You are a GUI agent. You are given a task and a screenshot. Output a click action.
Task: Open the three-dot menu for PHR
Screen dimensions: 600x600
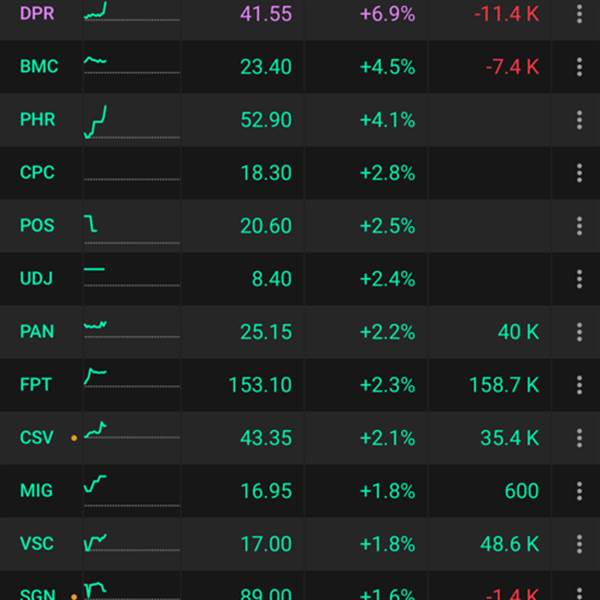pos(579,120)
